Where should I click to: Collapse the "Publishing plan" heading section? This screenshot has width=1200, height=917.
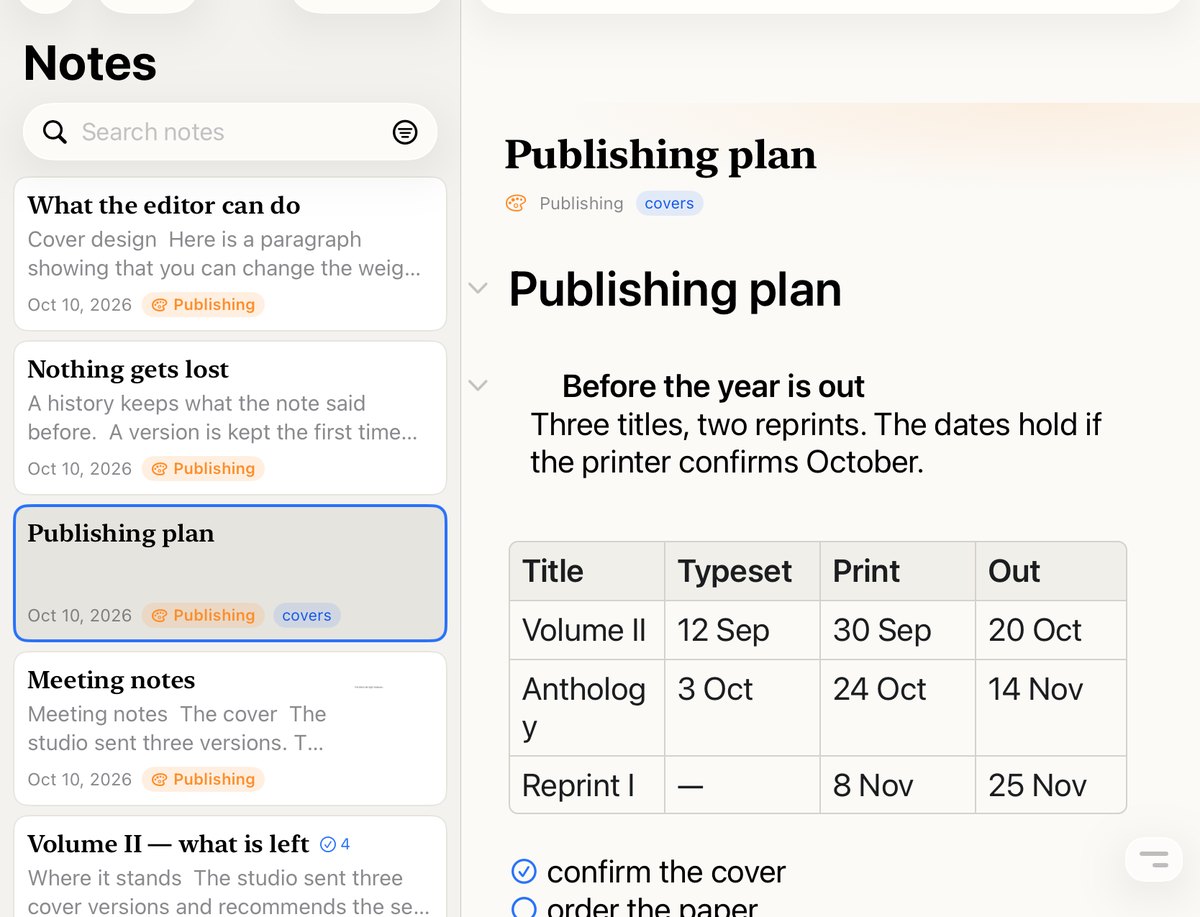click(x=478, y=288)
